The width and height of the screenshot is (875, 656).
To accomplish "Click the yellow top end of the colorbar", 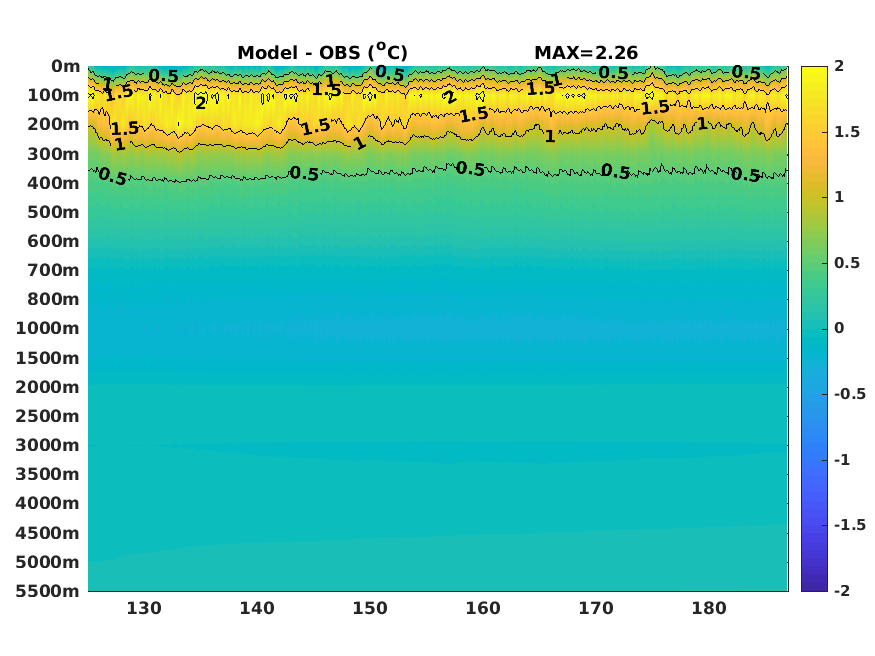I will [814, 71].
